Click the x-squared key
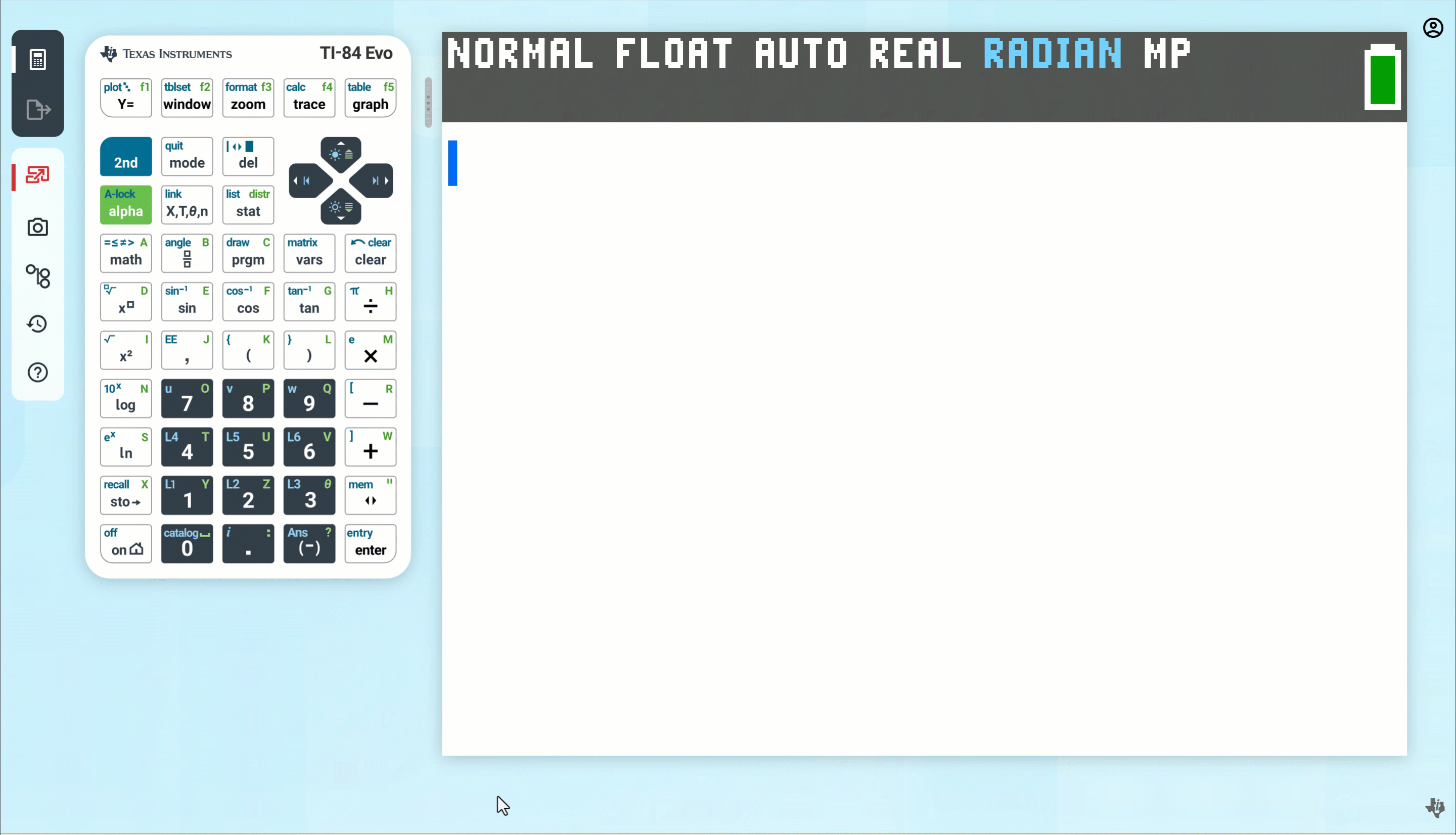This screenshot has height=835, width=1456. click(126, 350)
